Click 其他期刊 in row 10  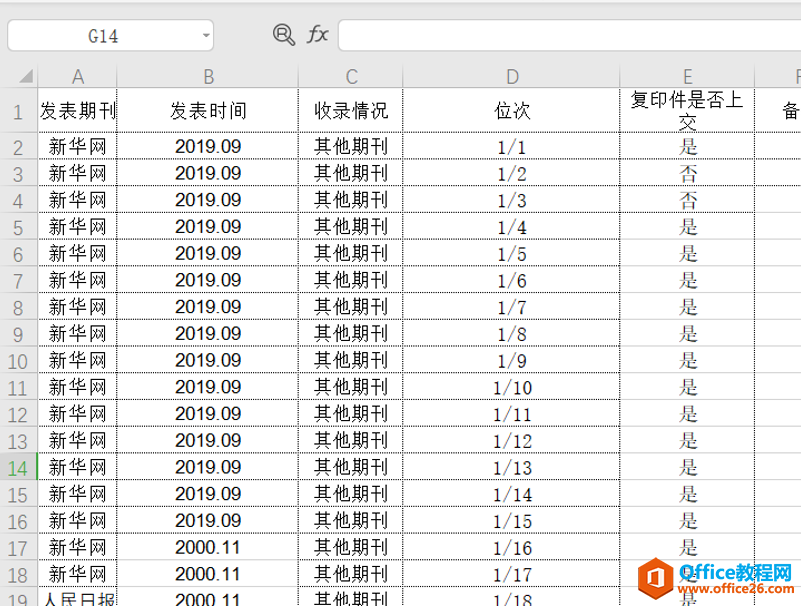(351, 360)
